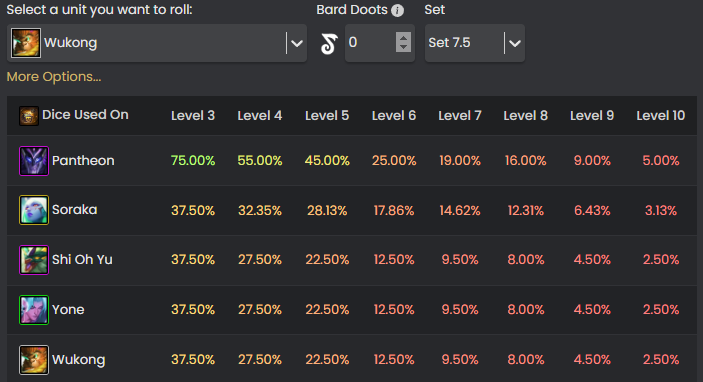Image resolution: width=703 pixels, height=382 pixels.
Task: Click Pantheon's 19.00% Level 7 value
Action: [x=460, y=161]
